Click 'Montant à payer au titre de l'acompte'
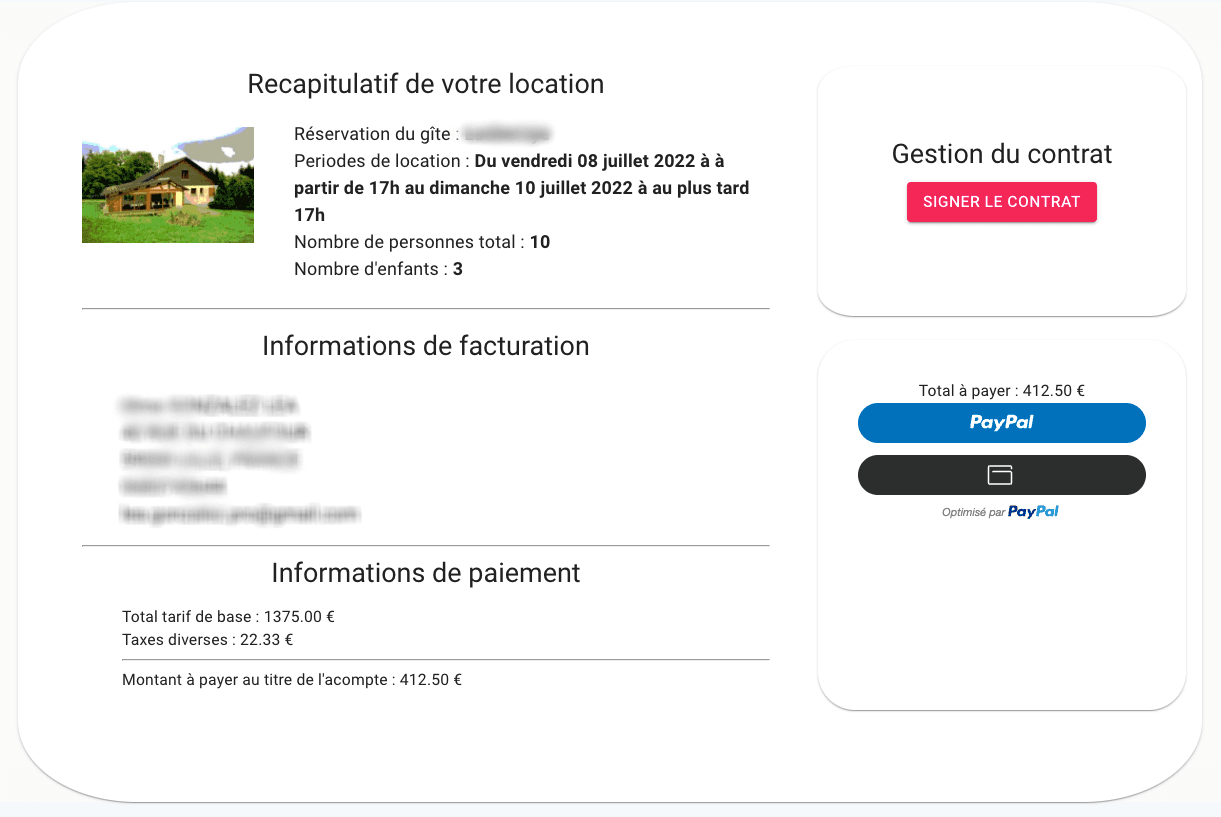 click(292, 680)
